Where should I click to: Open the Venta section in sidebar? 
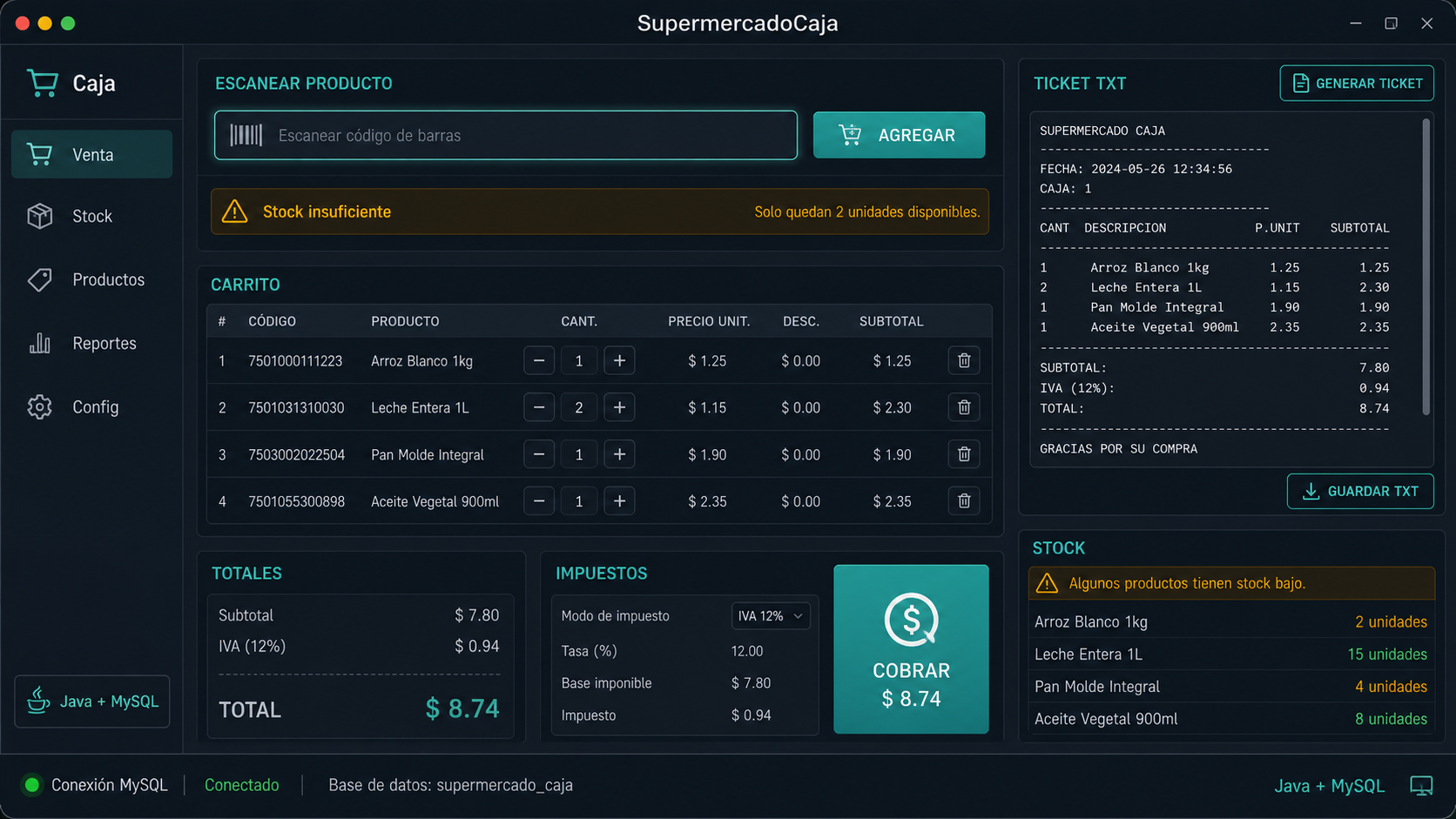pos(91,154)
